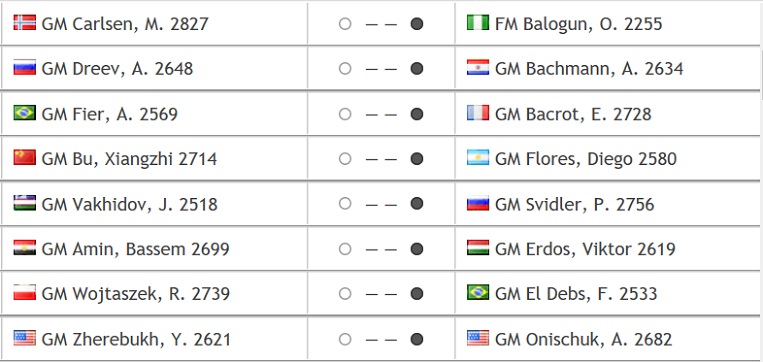Click the Norway flag beside Carlsen
Image resolution: width=763 pixels, height=362 pixels.
click(x=24, y=23)
